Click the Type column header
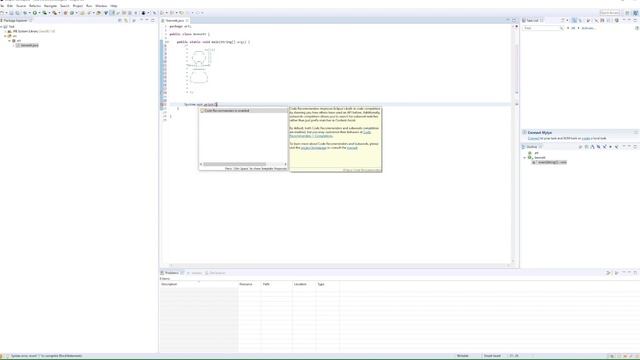The width and height of the screenshot is (640, 360). pyautogui.click(x=328, y=284)
